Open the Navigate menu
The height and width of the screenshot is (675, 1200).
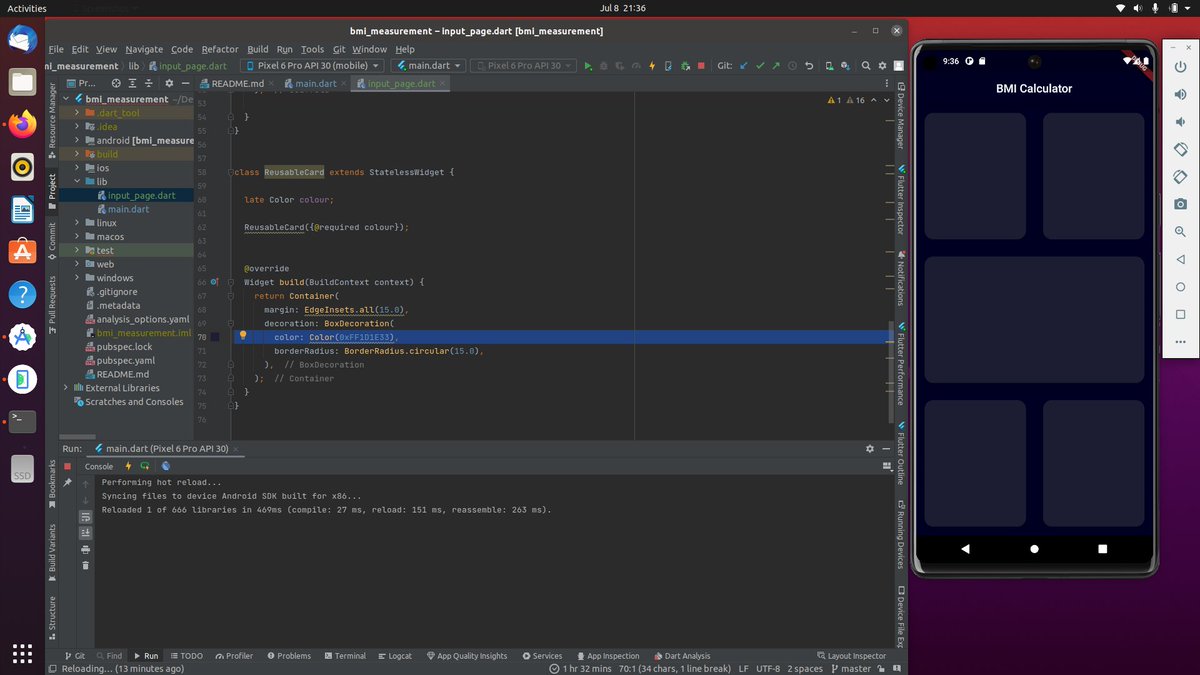click(143, 48)
